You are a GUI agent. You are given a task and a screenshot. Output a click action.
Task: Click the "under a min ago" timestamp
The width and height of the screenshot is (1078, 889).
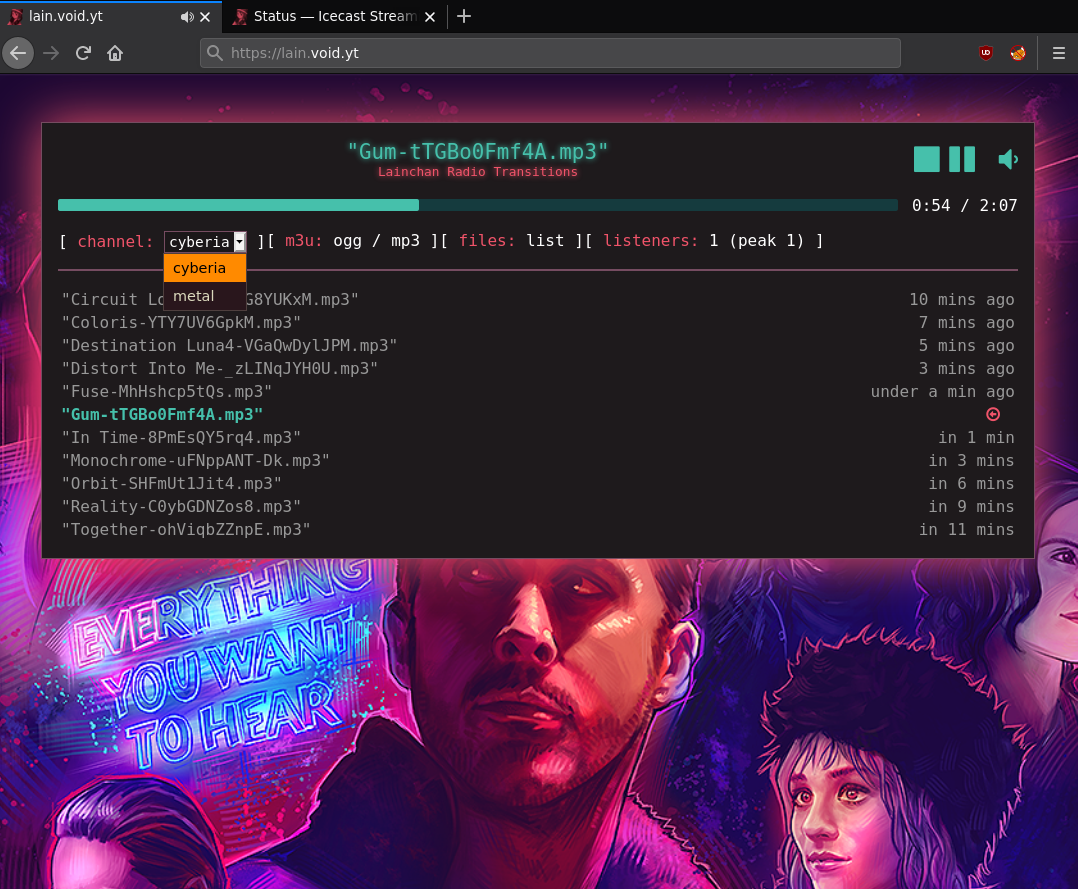[943, 391]
